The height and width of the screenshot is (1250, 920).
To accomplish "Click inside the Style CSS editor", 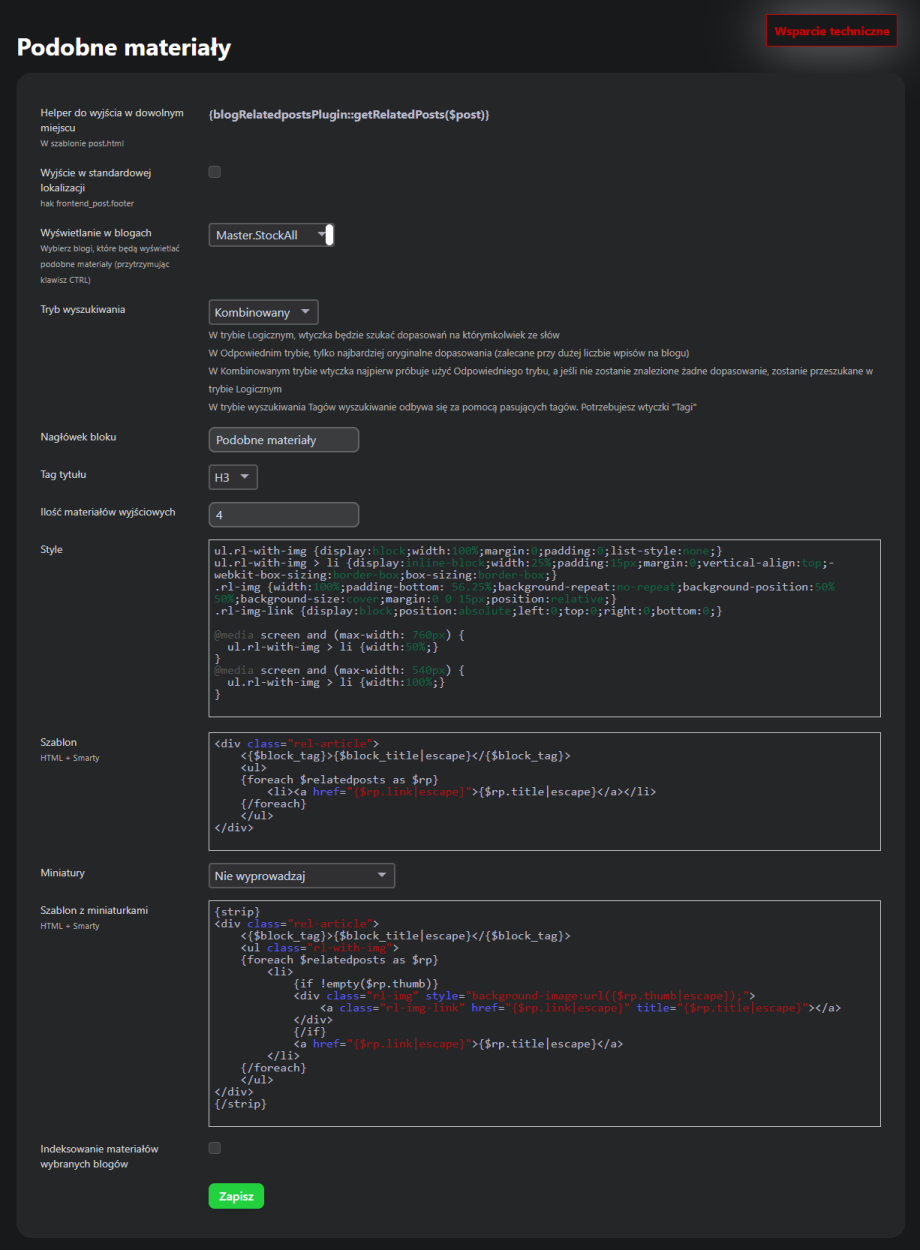I will click(544, 628).
